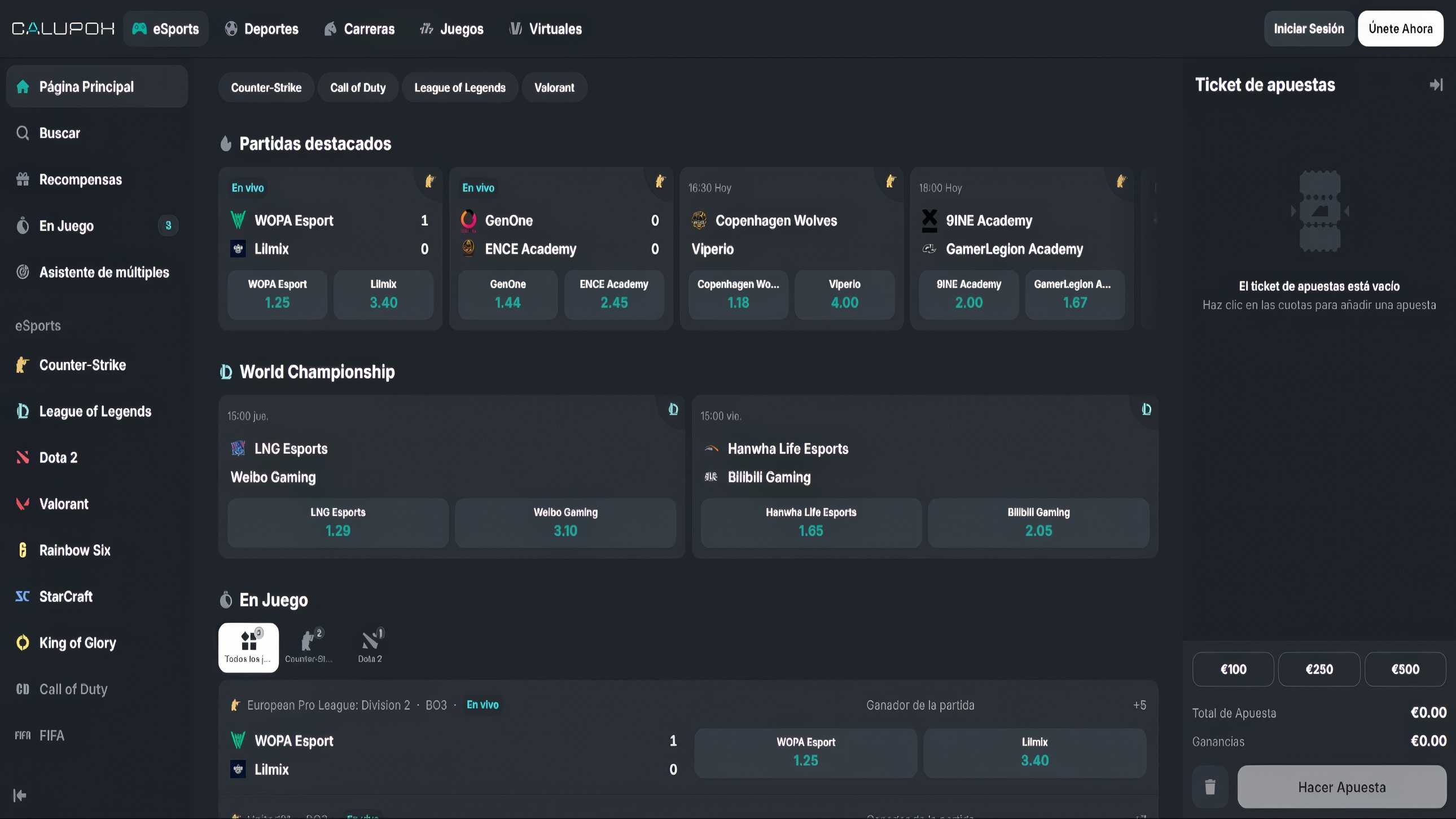The image size is (1456, 819).
Task: Select all games live filter
Action: click(248, 647)
